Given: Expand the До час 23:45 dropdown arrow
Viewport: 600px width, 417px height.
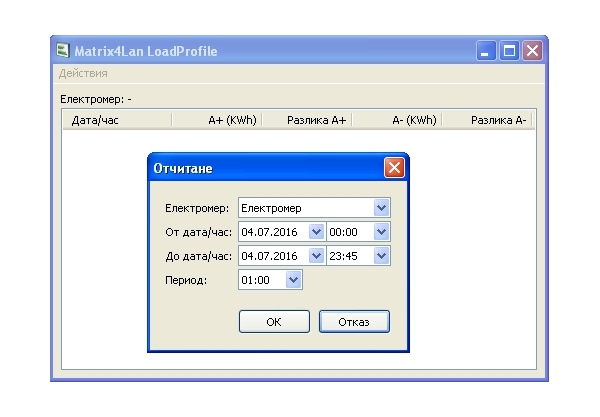Looking at the screenshot, I should tap(381, 256).
